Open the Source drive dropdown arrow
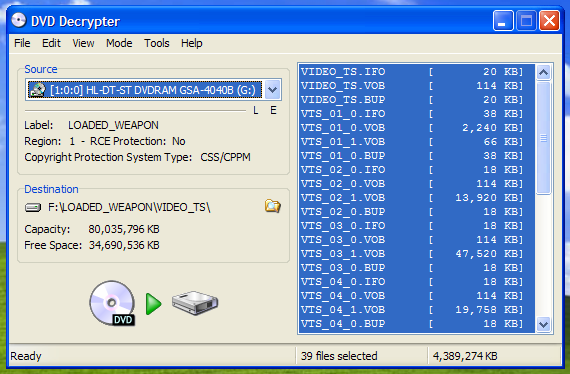 click(273, 90)
